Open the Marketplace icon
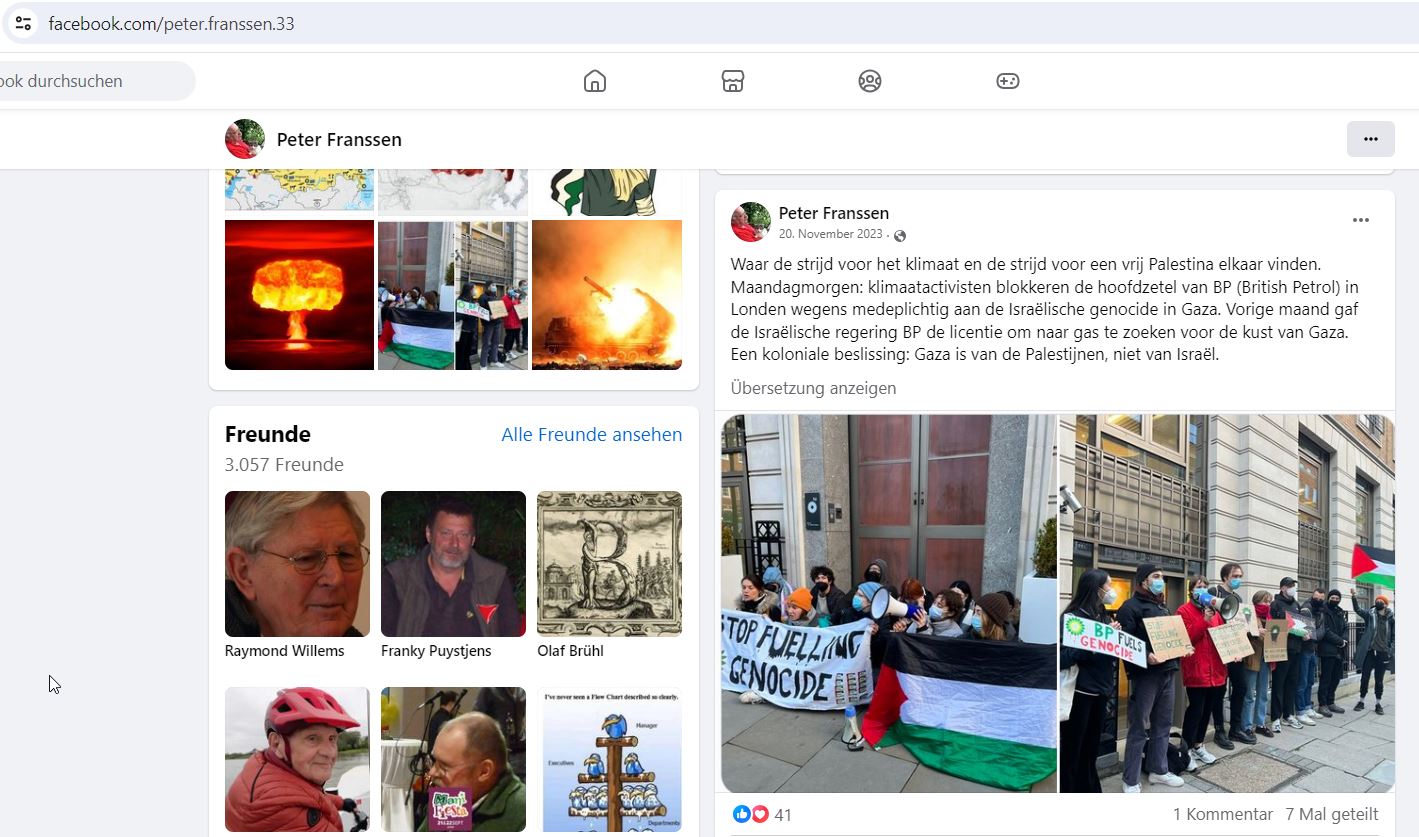The image size is (1419, 837). [733, 81]
